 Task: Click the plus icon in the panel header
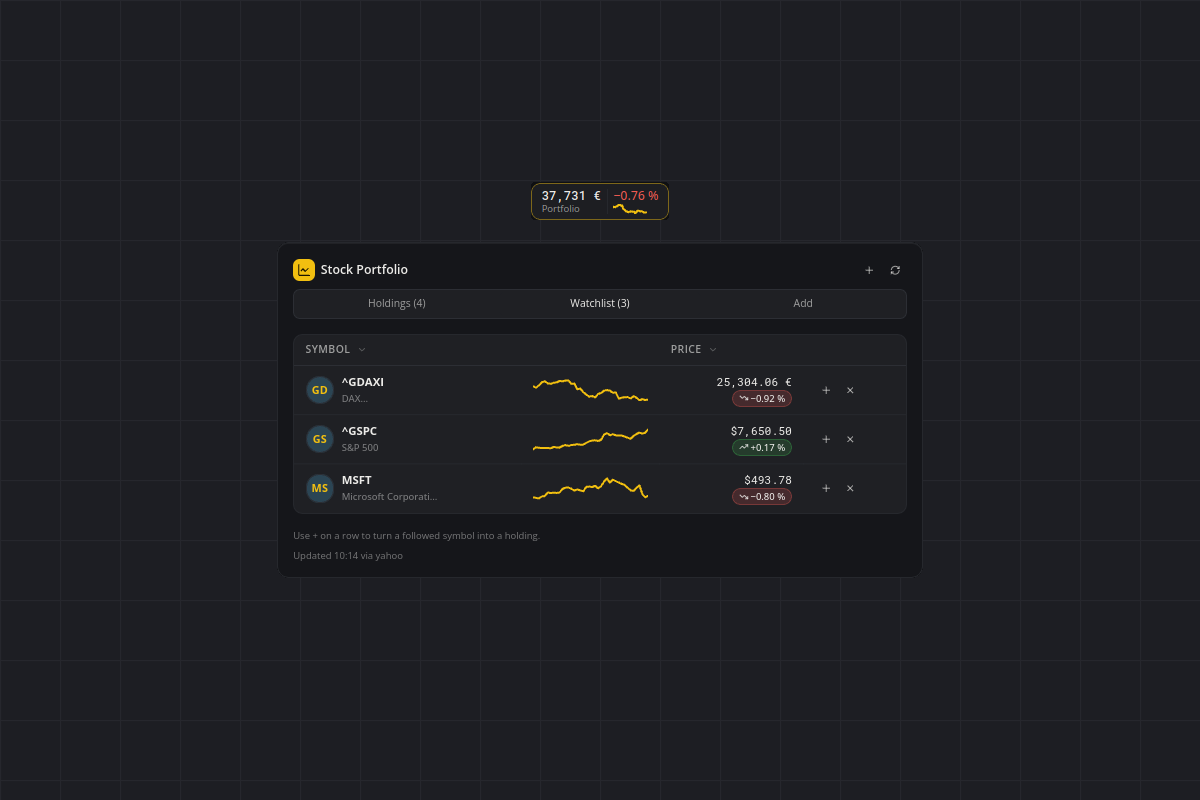click(x=869, y=270)
